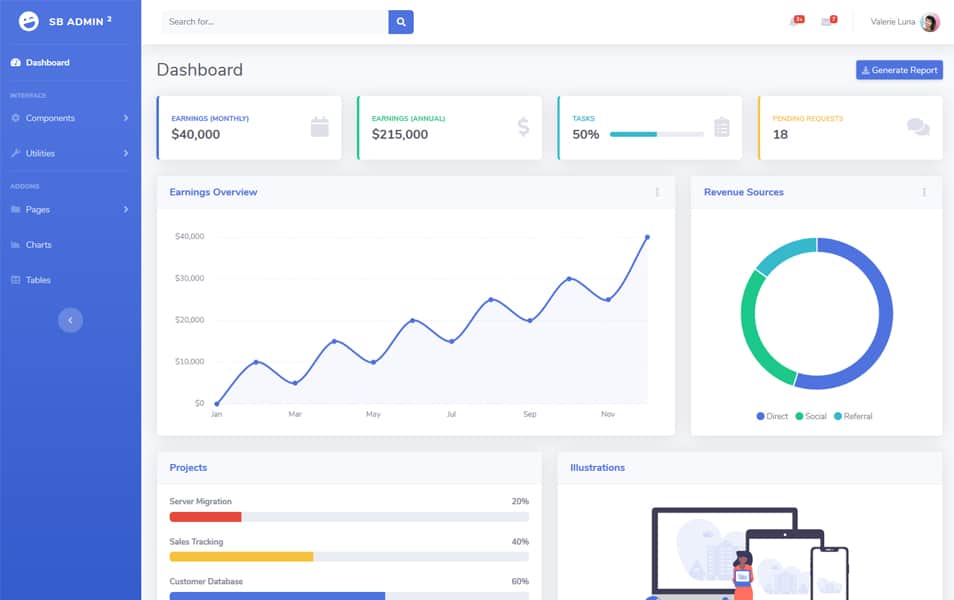Toggle the Direct legend item in chart
954x600 pixels.
pos(773,416)
